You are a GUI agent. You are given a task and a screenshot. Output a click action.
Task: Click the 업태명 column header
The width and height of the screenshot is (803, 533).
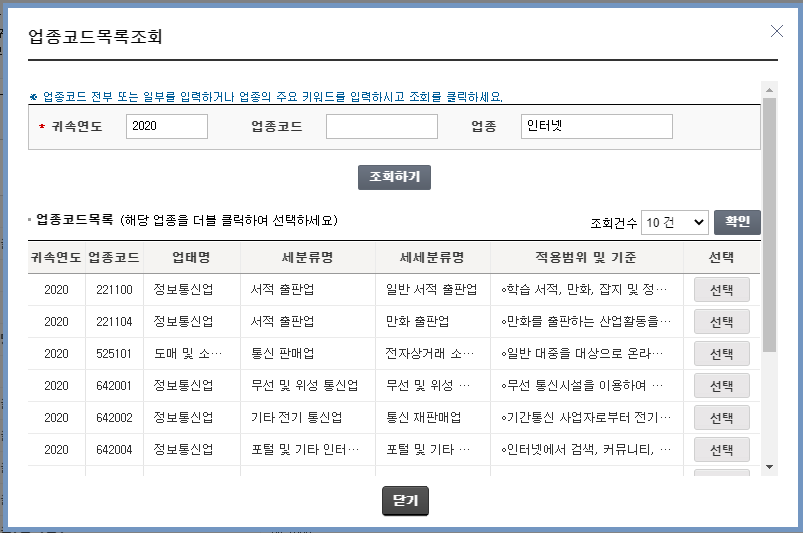191,257
